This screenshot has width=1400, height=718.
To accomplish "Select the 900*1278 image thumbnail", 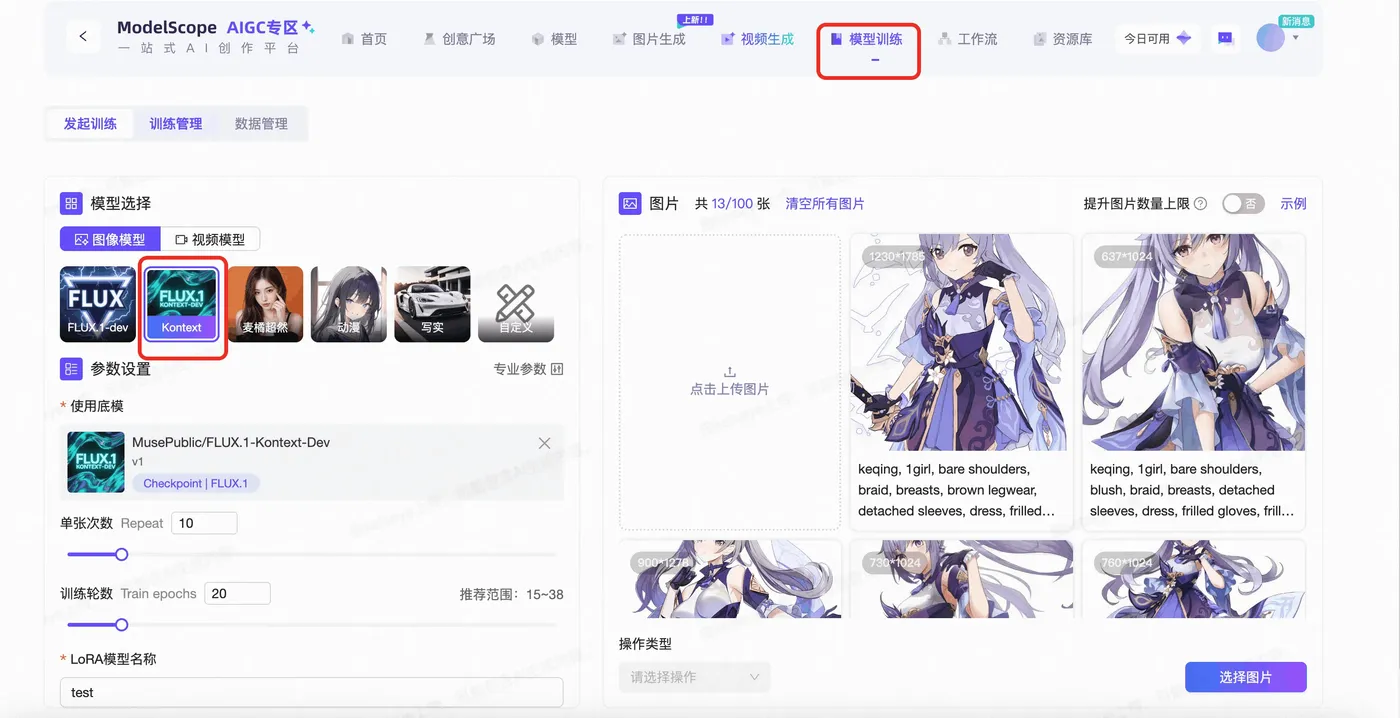I will coord(730,579).
